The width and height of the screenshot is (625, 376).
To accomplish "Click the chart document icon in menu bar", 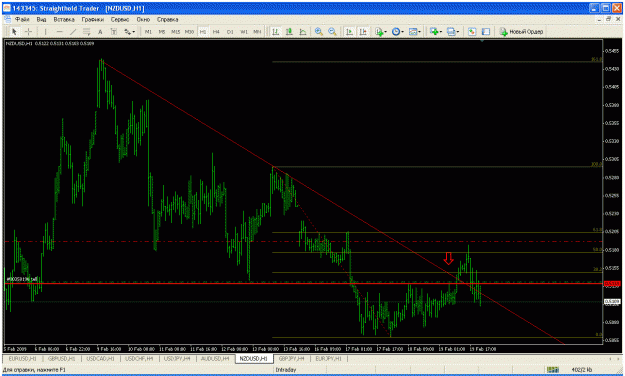I will pos(7,20).
